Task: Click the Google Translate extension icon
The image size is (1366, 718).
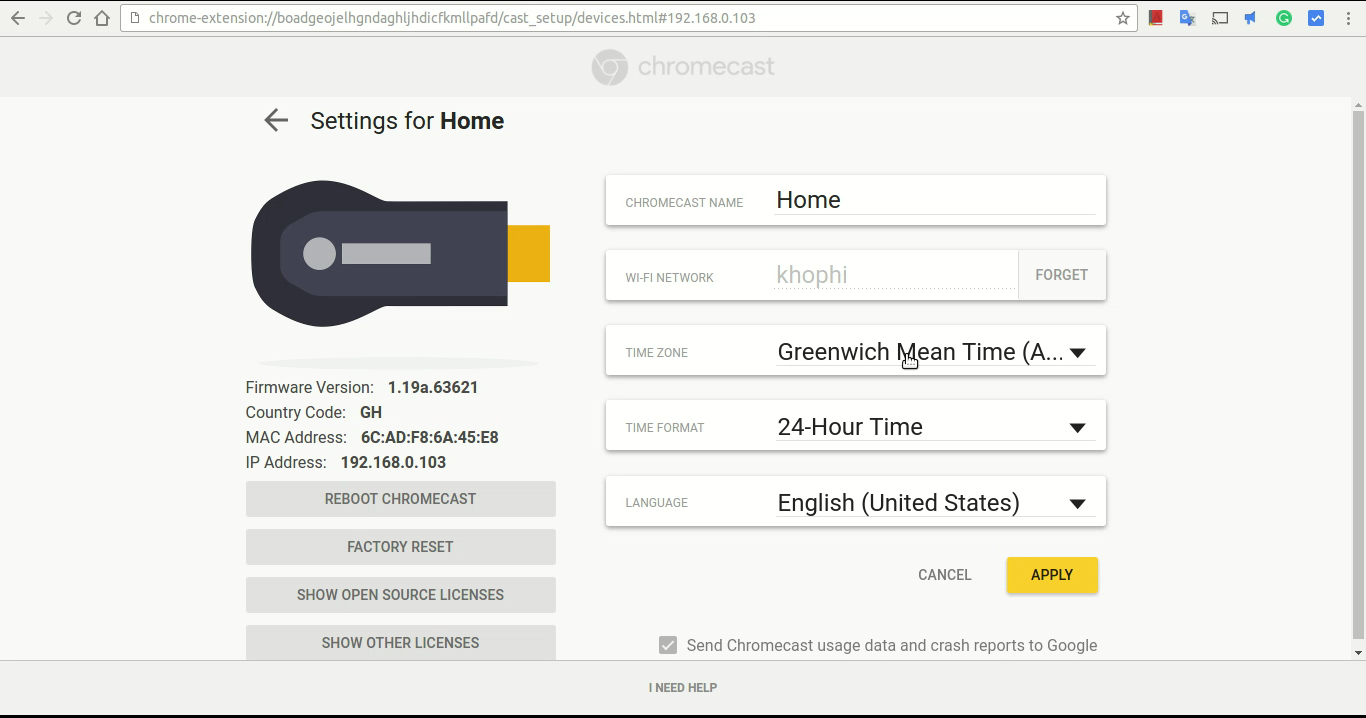Action: [x=1188, y=18]
